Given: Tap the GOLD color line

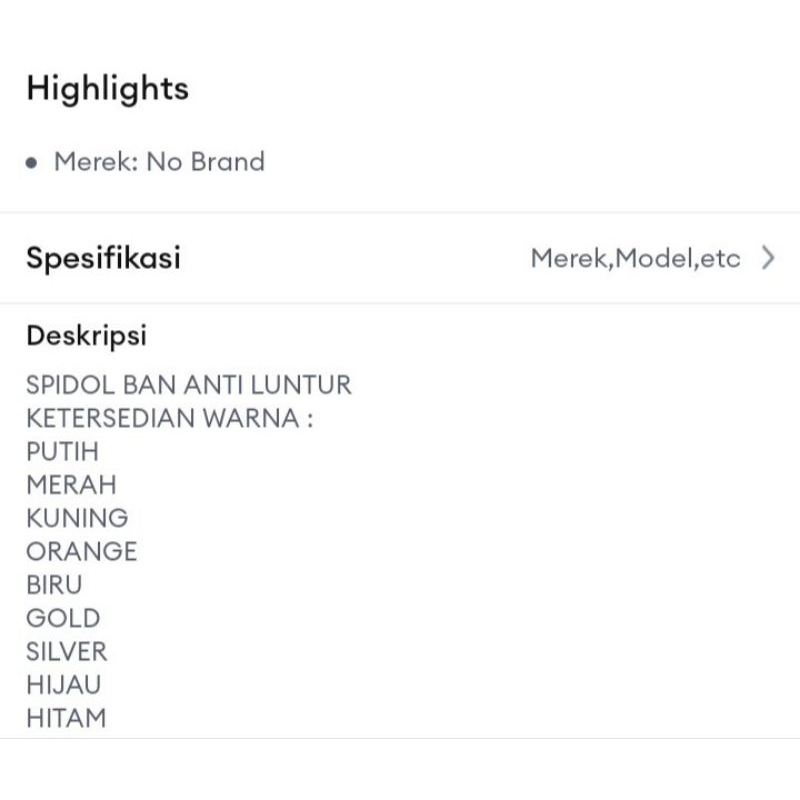Looking at the screenshot, I should click(x=63, y=618).
